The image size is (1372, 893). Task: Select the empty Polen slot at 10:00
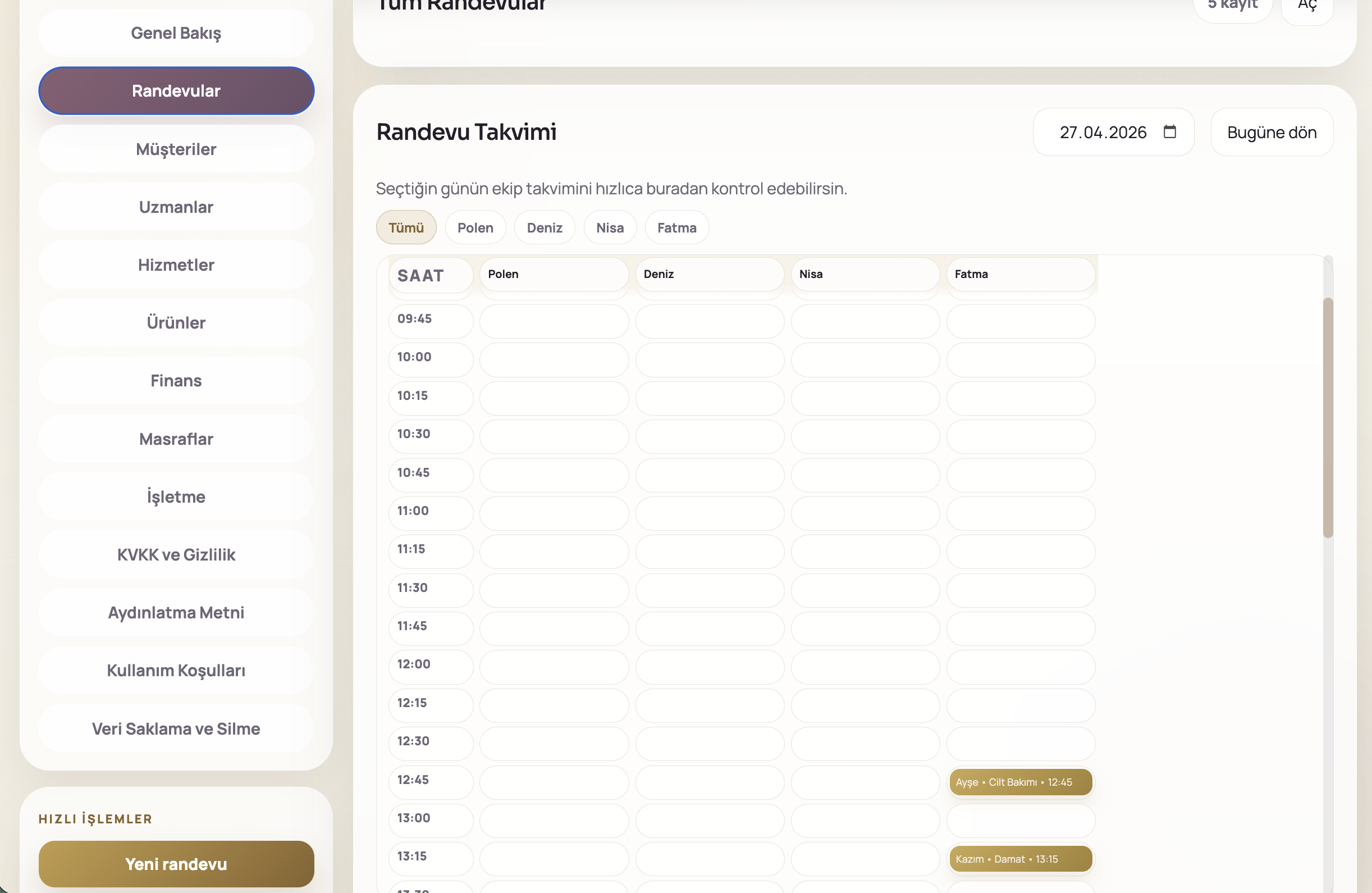(554, 360)
